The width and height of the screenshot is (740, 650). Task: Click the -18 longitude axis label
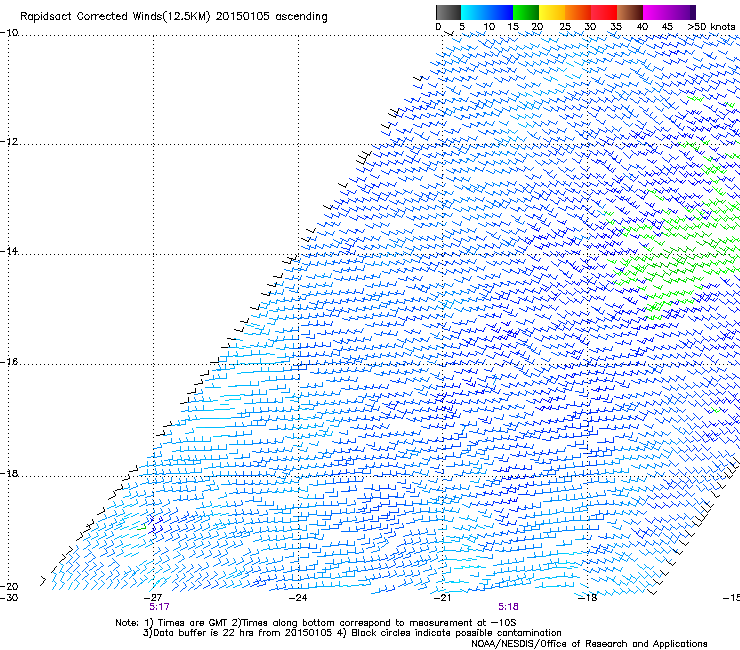tap(588, 598)
